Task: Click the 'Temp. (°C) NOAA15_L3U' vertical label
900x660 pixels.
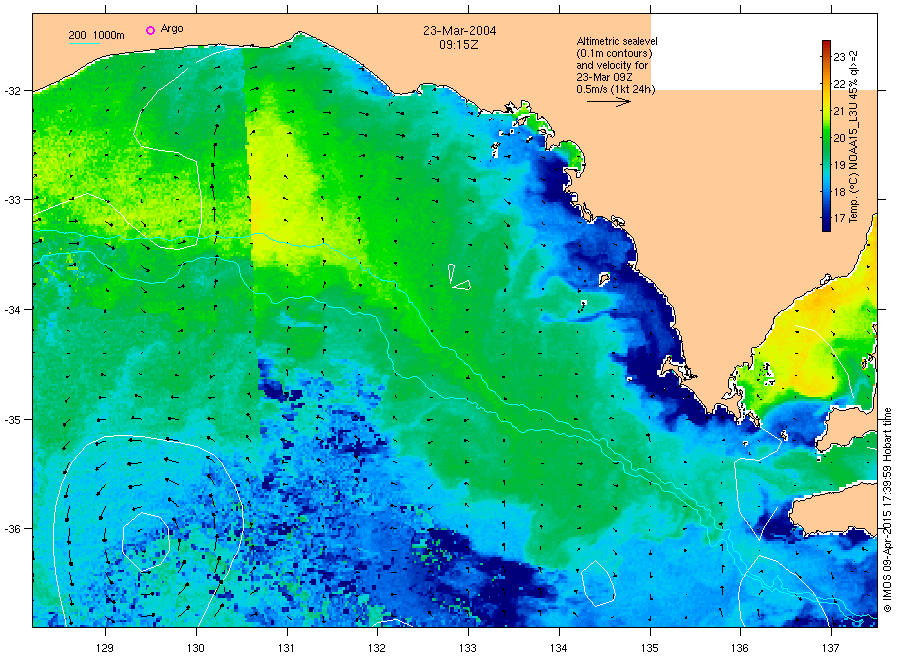Action: (854, 137)
